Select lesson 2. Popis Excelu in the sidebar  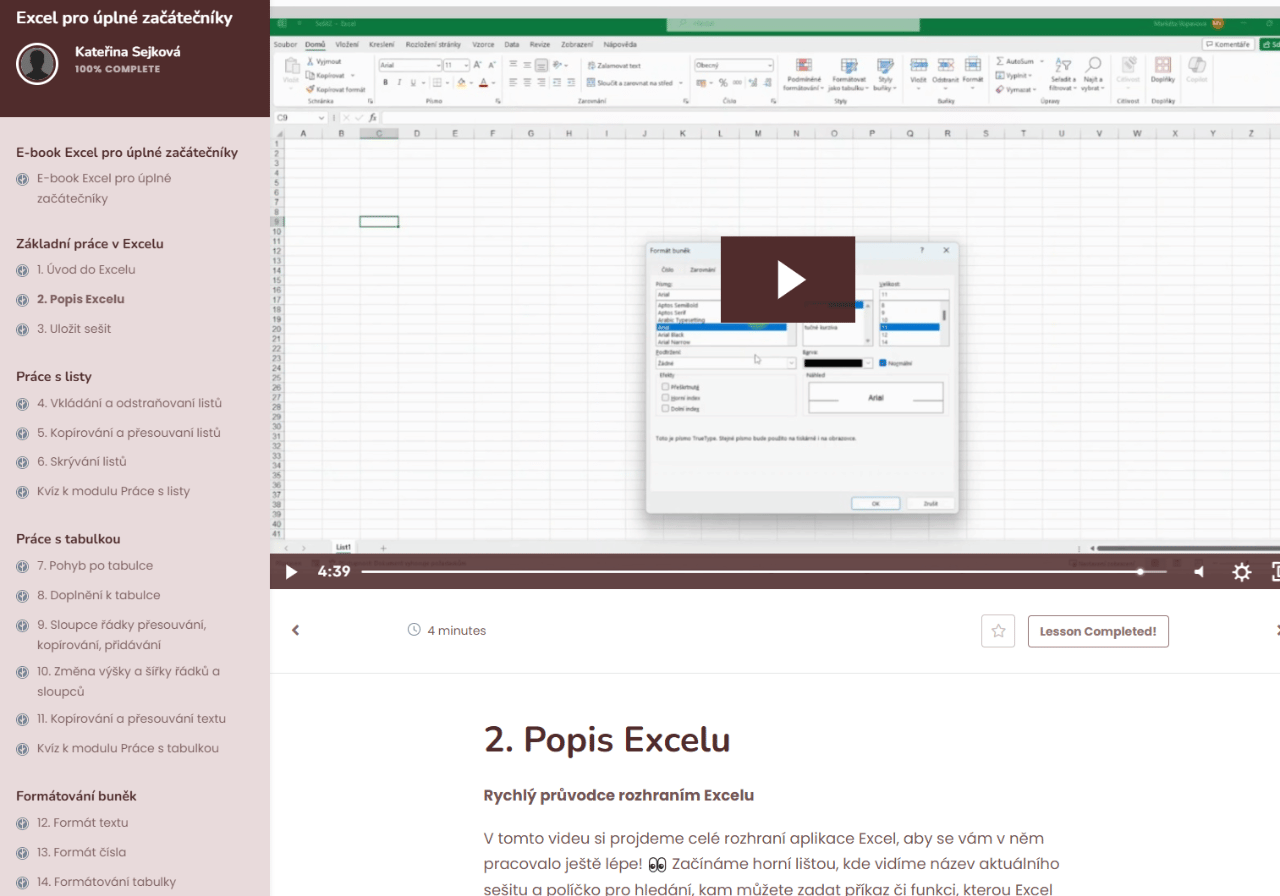pyautogui.click(x=81, y=299)
